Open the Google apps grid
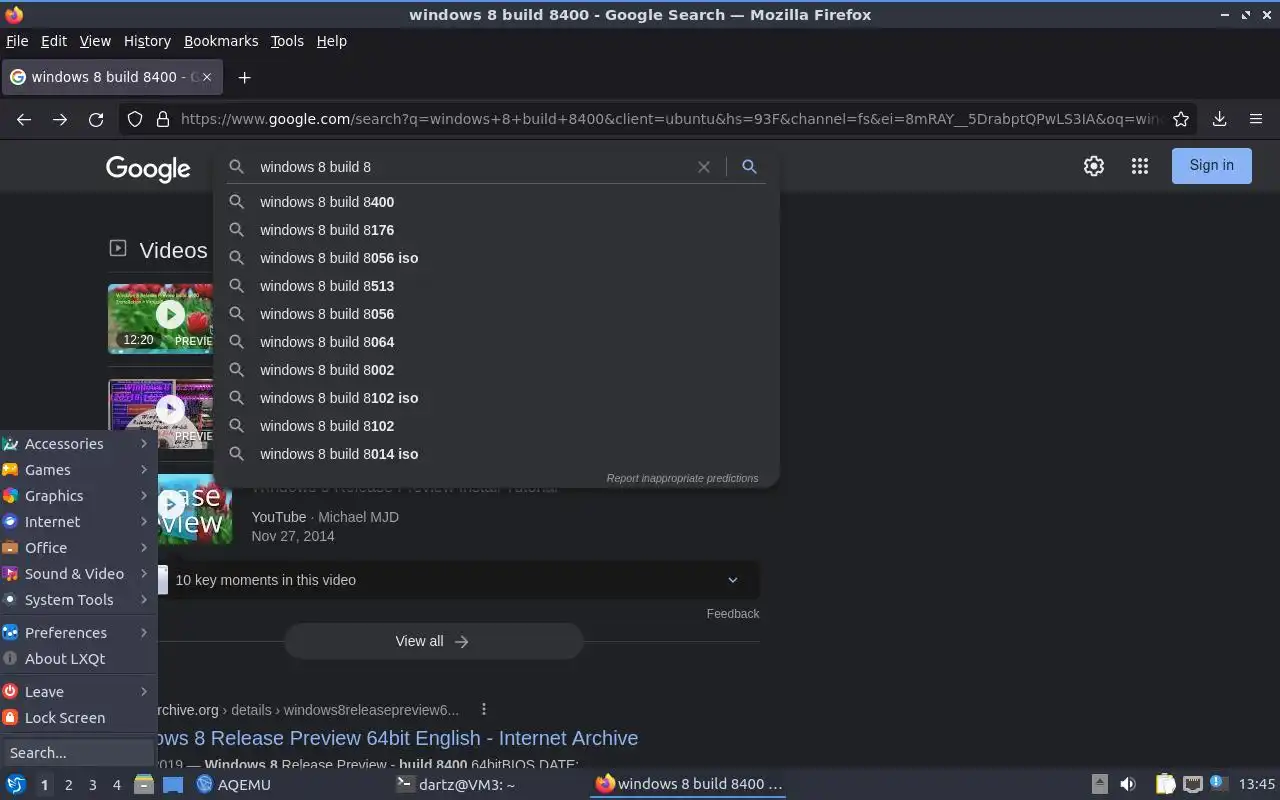 tap(1140, 166)
